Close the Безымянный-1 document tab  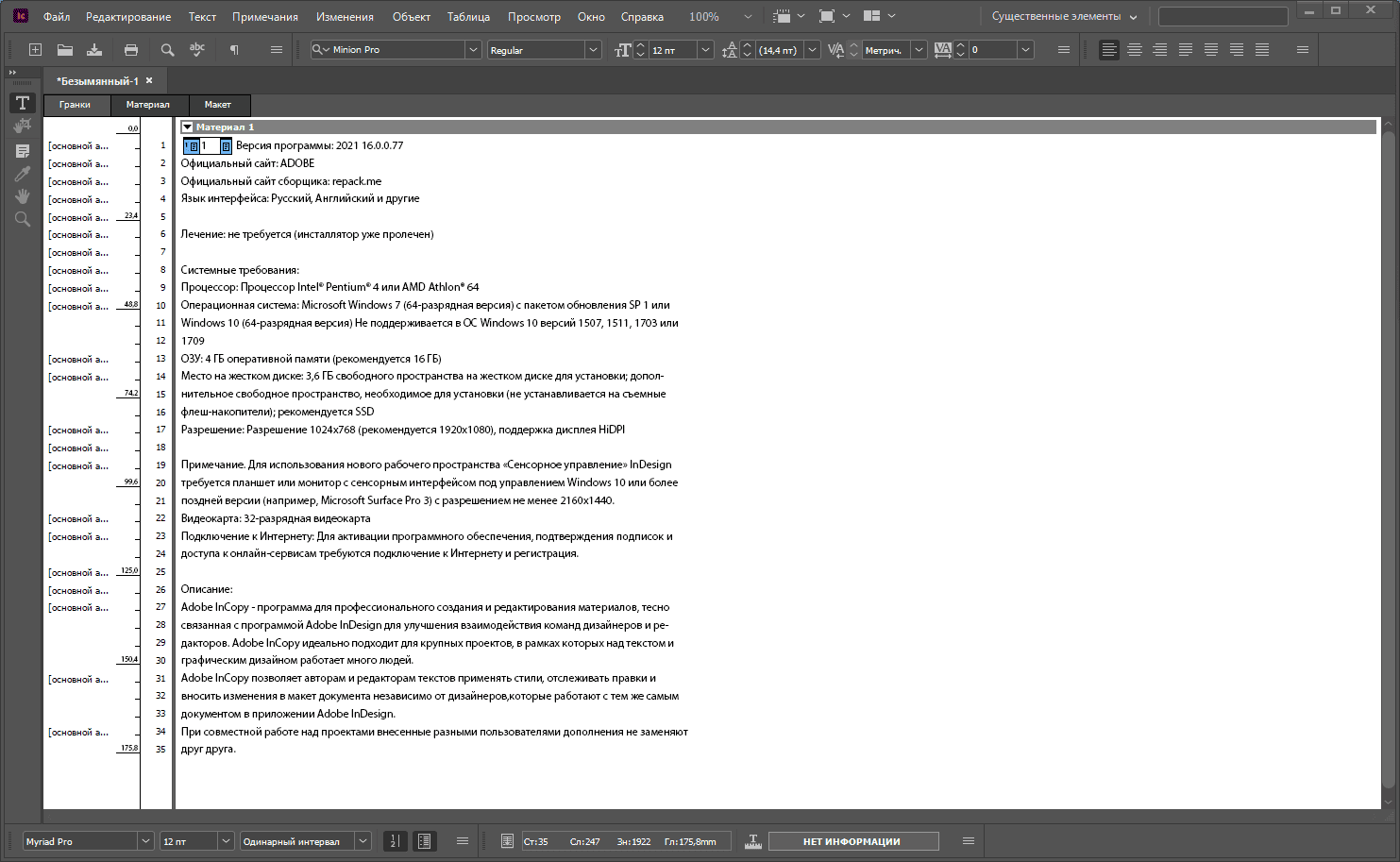149,81
